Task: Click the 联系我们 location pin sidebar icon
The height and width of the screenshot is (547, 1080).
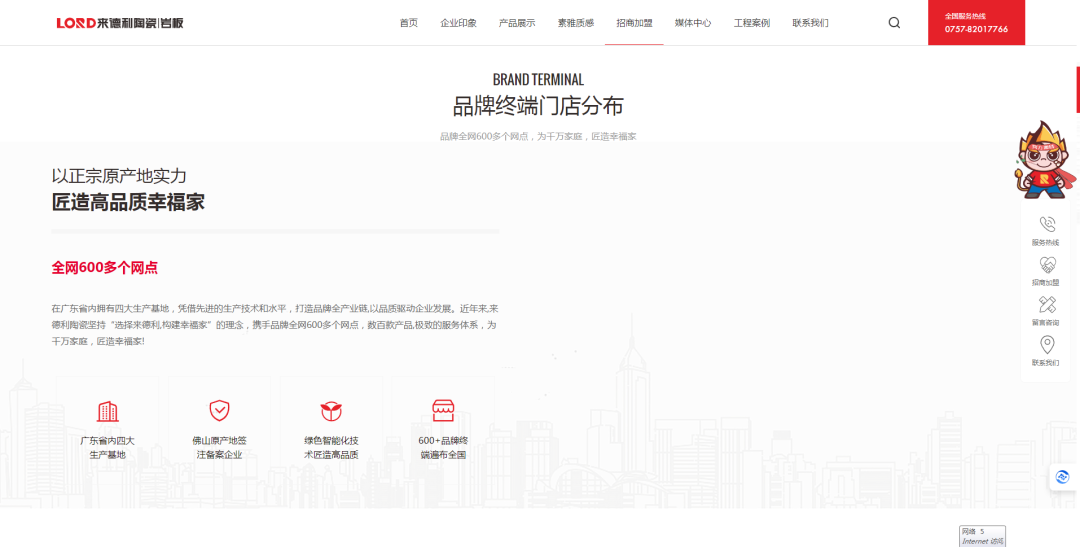Action: coord(1047,345)
